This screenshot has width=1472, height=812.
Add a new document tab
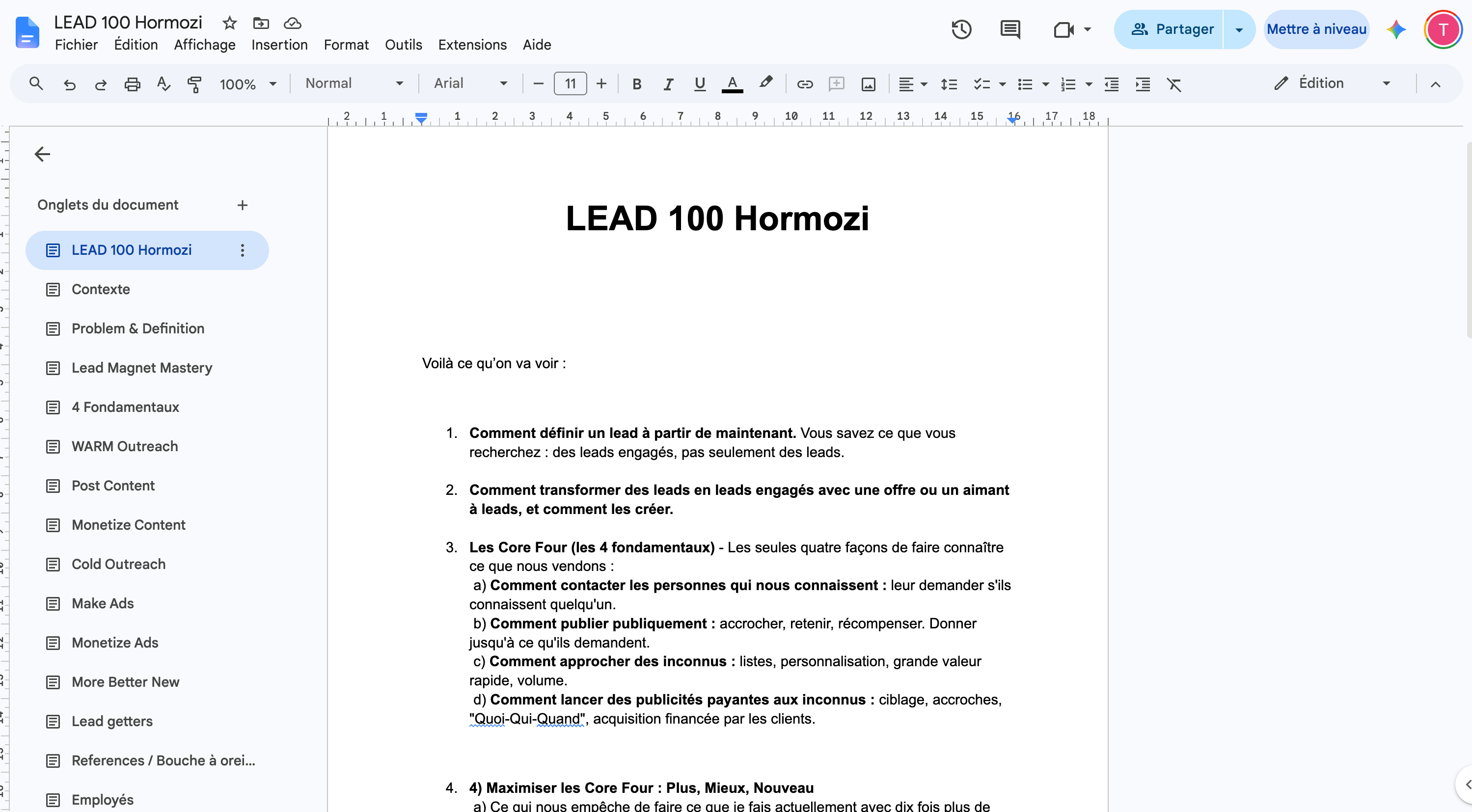pyautogui.click(x=242, y=205)
